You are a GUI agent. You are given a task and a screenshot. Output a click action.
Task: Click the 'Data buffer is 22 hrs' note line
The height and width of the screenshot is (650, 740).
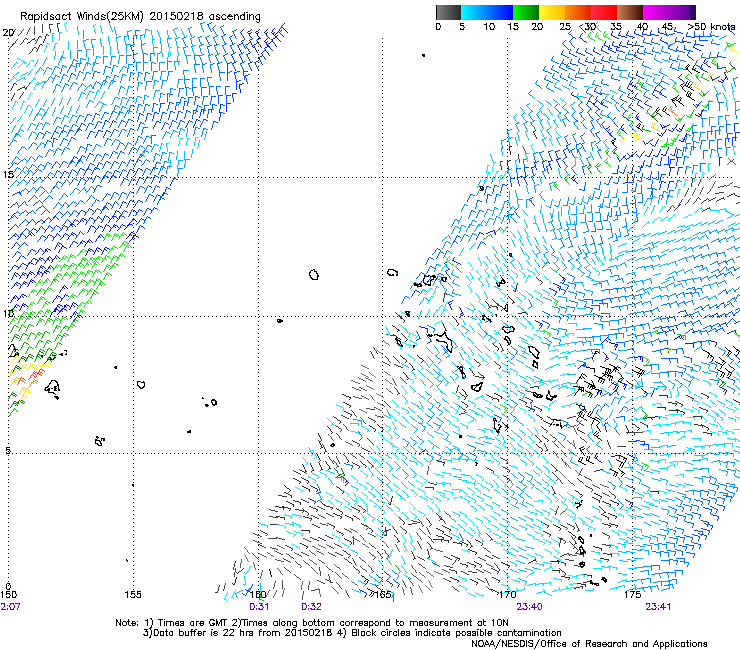352,633
